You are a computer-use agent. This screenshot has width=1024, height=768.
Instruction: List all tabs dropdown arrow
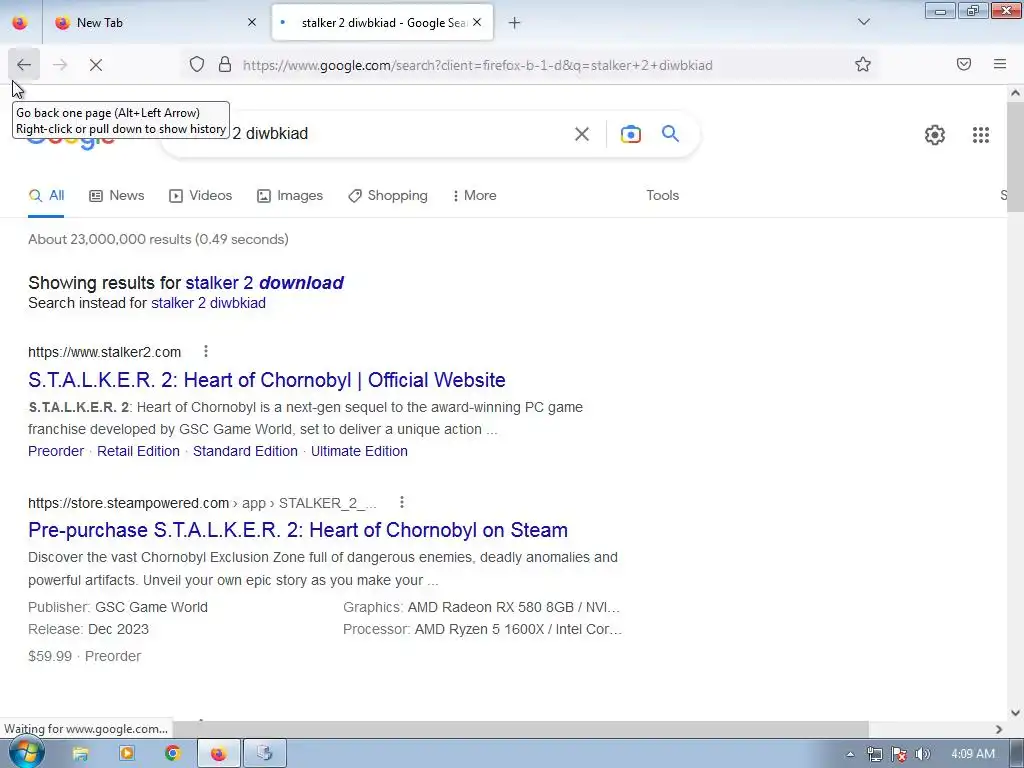(863, 22)
